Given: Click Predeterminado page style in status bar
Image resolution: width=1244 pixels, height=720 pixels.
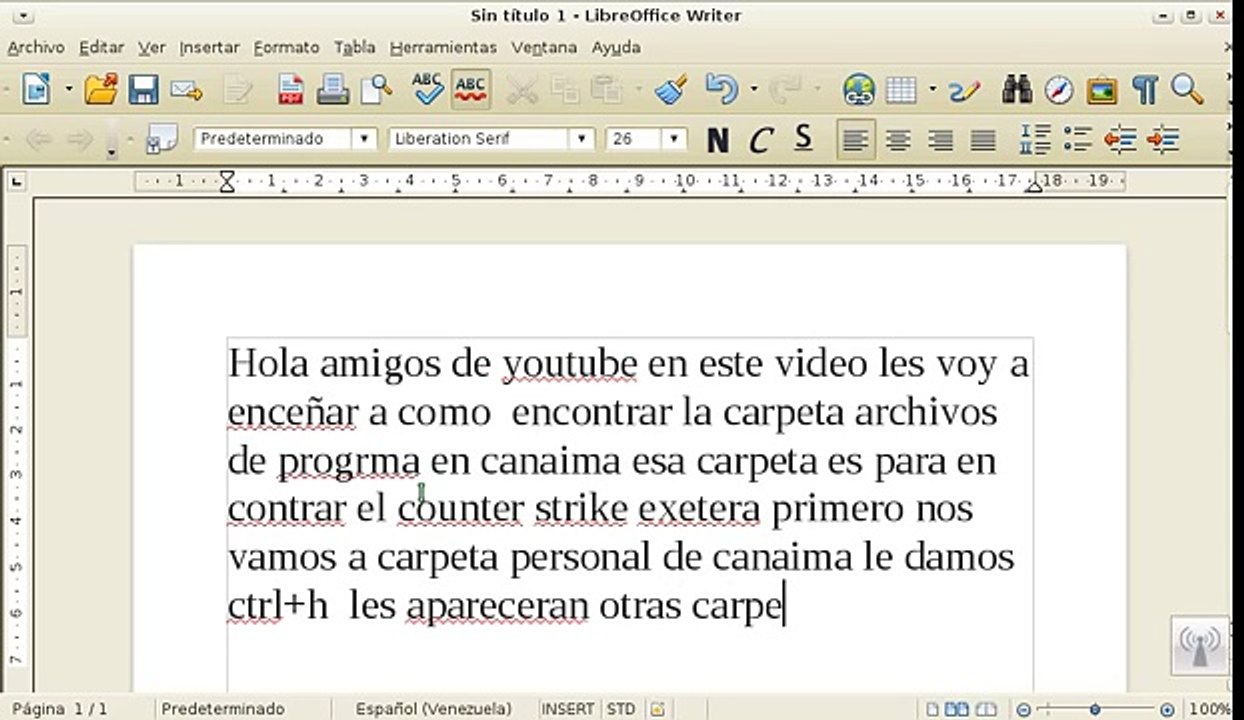Looking at the screenshot, I should 223,709.
